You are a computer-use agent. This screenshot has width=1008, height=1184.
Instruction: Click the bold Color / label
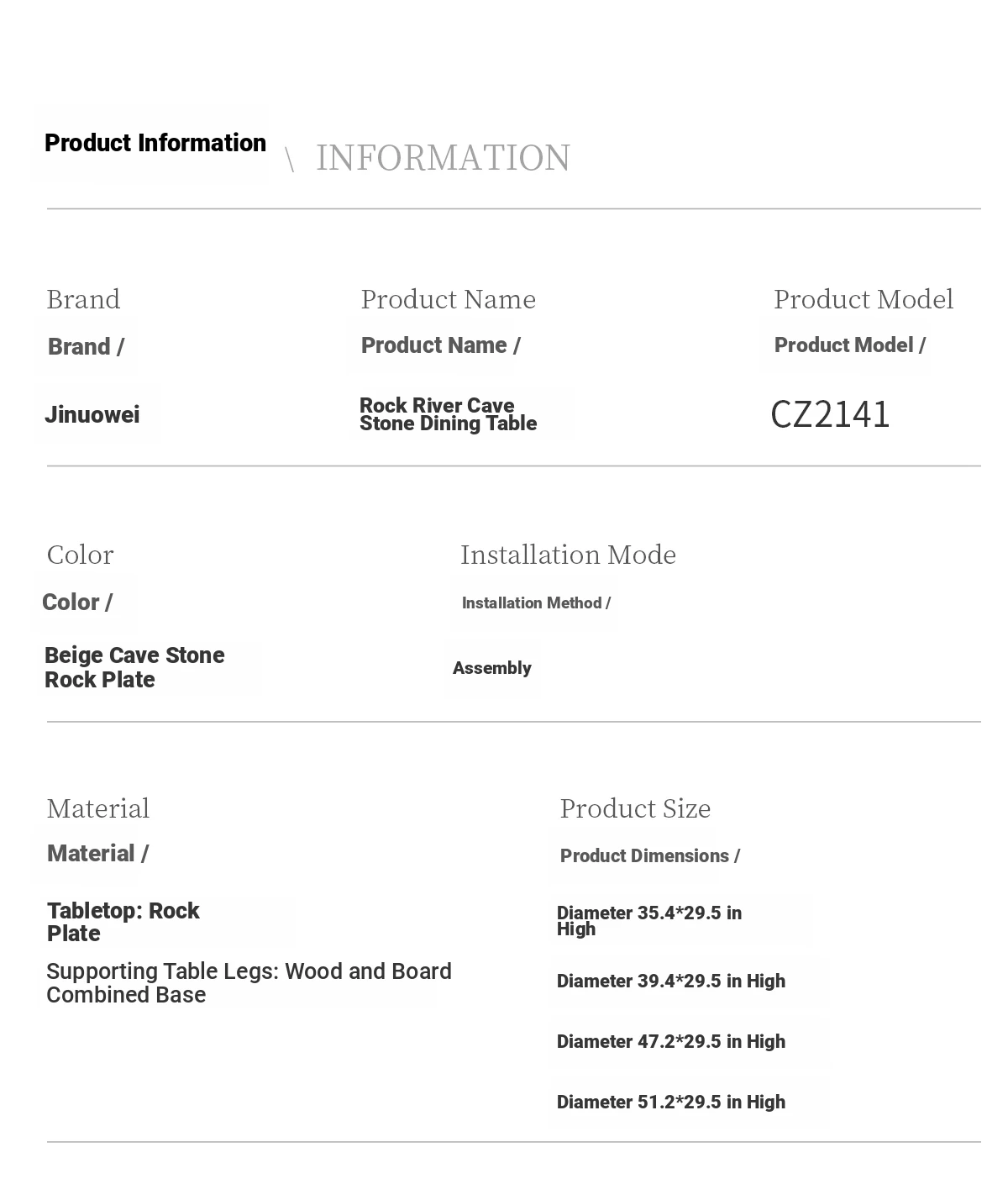(x=76, y=603)
